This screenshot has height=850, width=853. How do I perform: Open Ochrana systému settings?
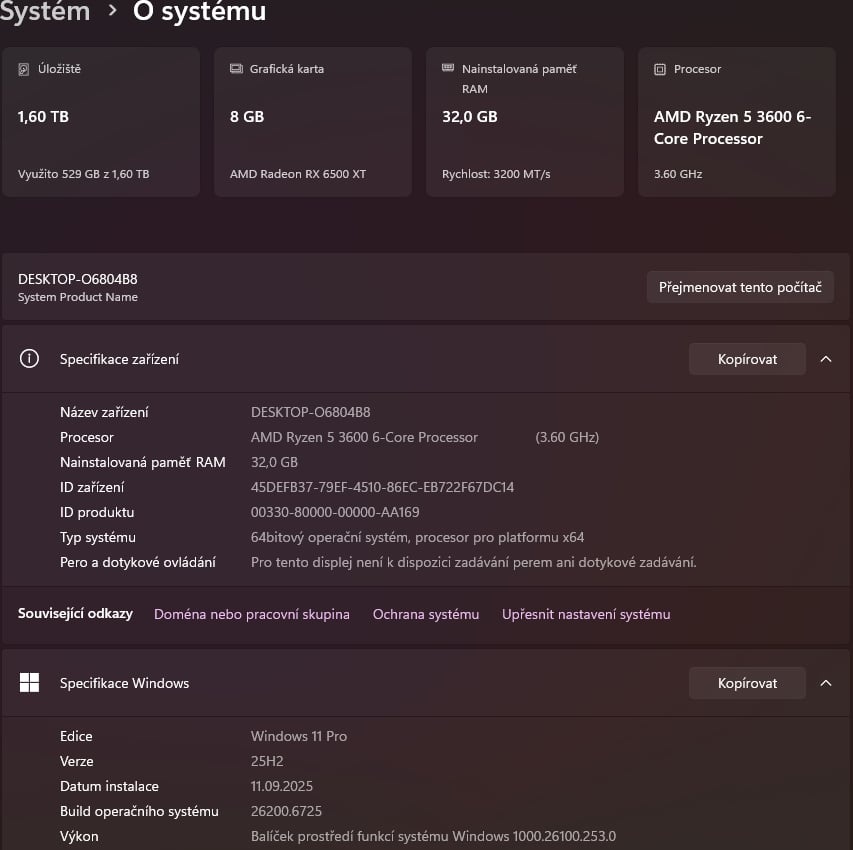pos(426,614)
